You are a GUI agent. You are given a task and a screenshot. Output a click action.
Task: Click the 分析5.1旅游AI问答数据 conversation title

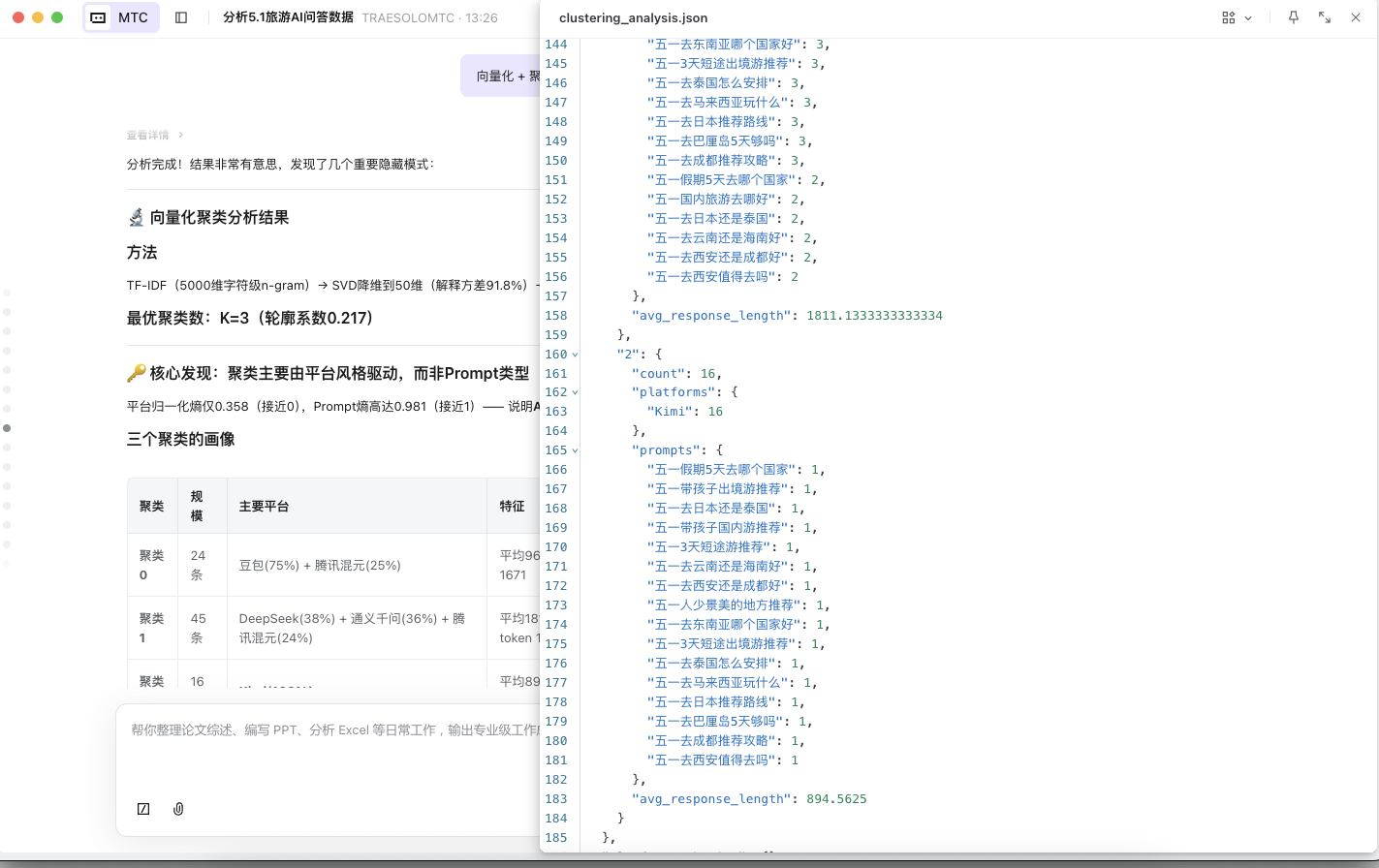tap(288, 17)
